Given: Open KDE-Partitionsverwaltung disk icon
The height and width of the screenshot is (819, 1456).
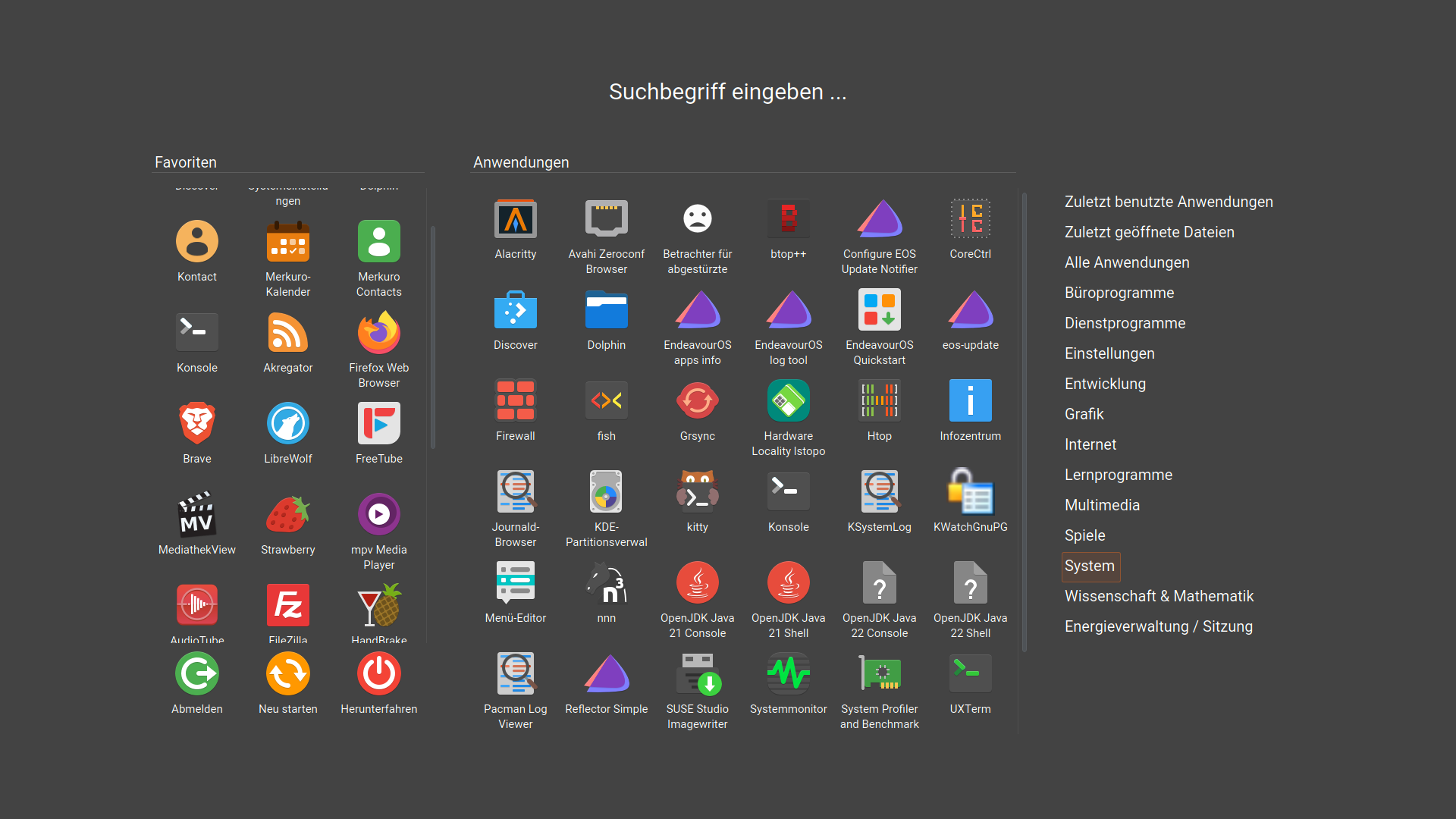Looking at the screenshot, I should (x=606, y=493).
